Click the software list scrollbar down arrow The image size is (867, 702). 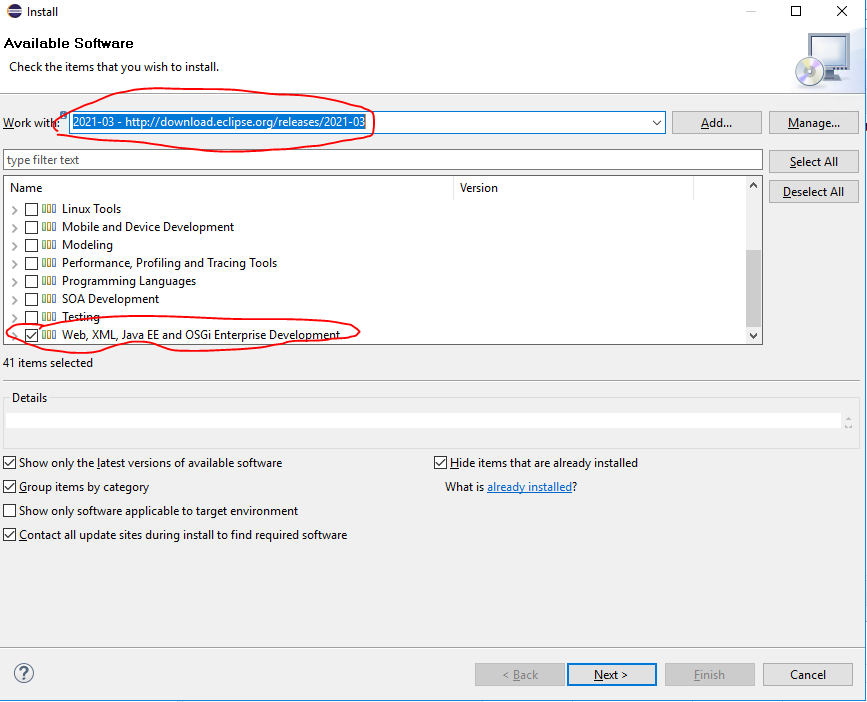(753, 336)
